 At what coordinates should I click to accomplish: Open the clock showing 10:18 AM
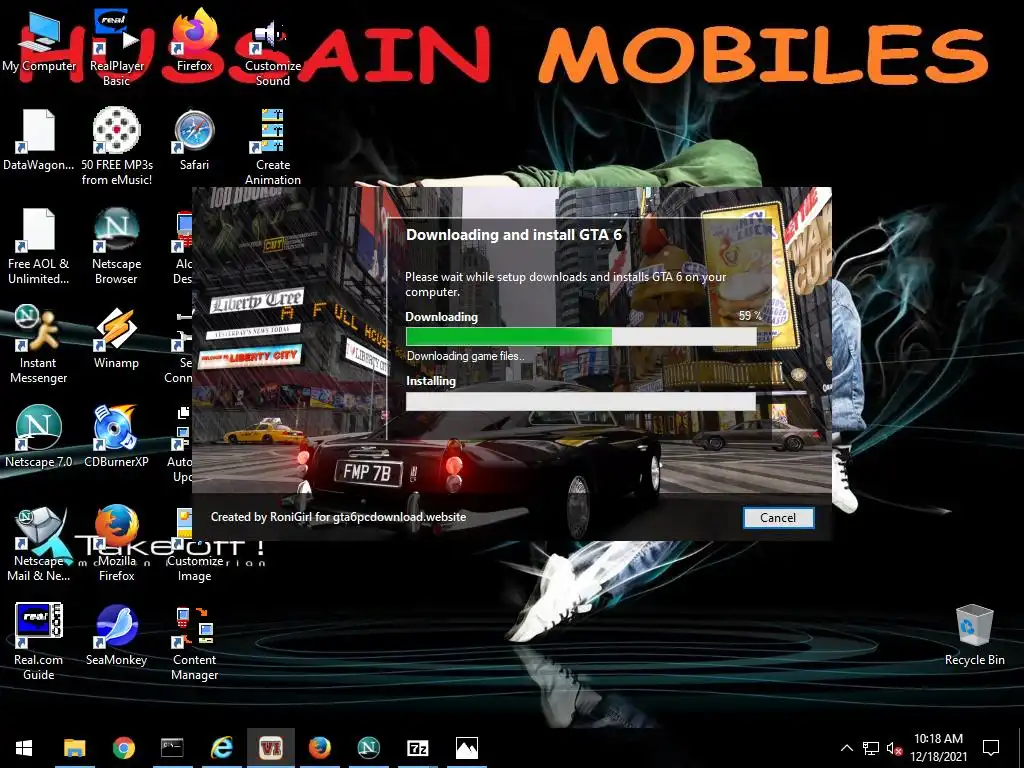click(x=938, y=748)
